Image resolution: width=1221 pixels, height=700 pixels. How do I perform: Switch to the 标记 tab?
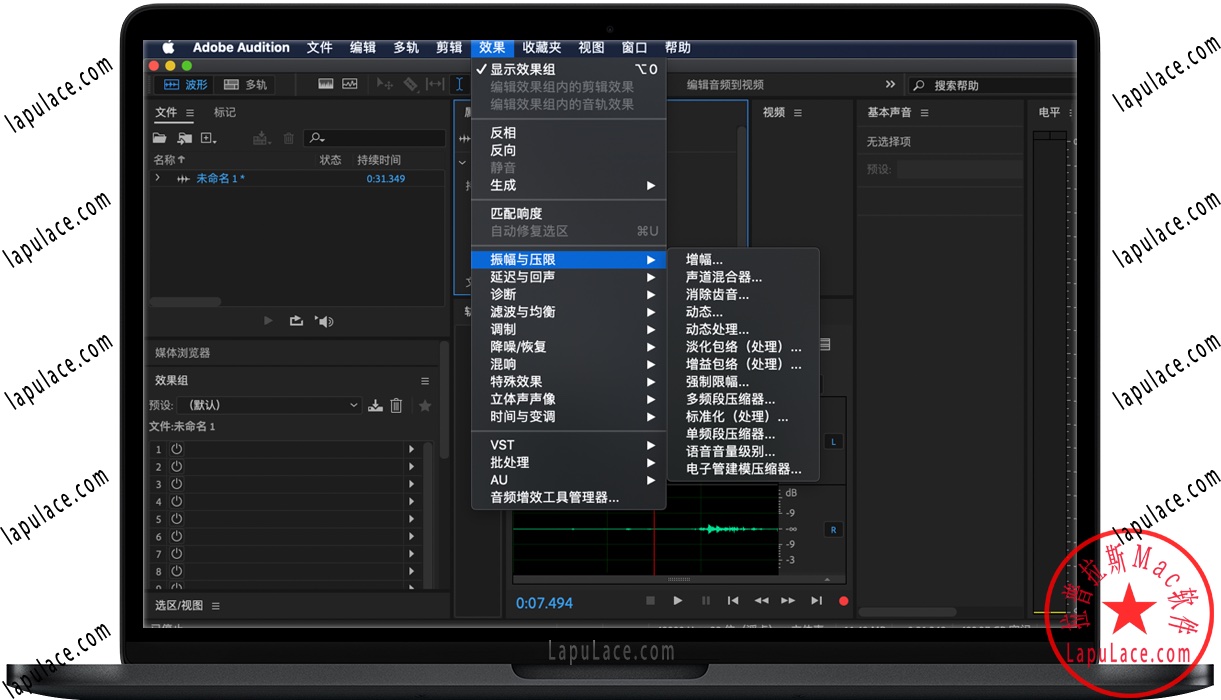[224, 112]
